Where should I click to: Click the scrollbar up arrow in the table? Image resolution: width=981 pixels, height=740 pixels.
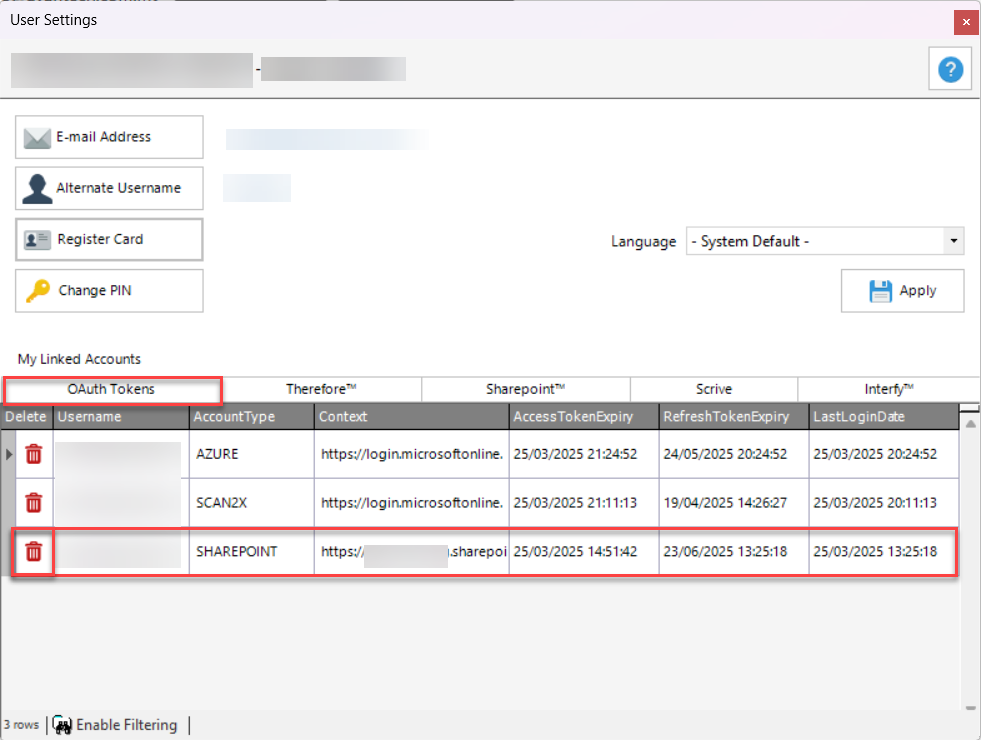tap(969, 424)
